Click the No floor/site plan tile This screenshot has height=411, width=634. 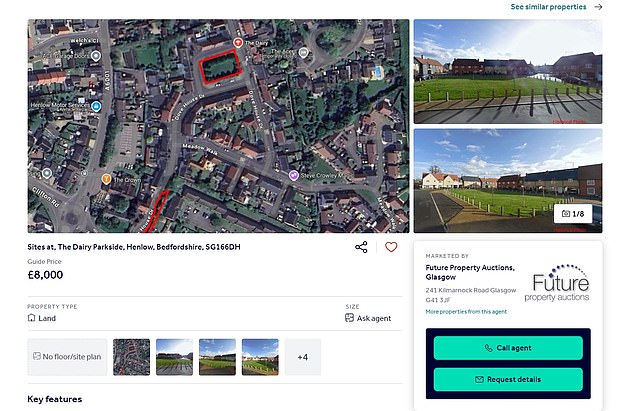[x=67, y=357]
